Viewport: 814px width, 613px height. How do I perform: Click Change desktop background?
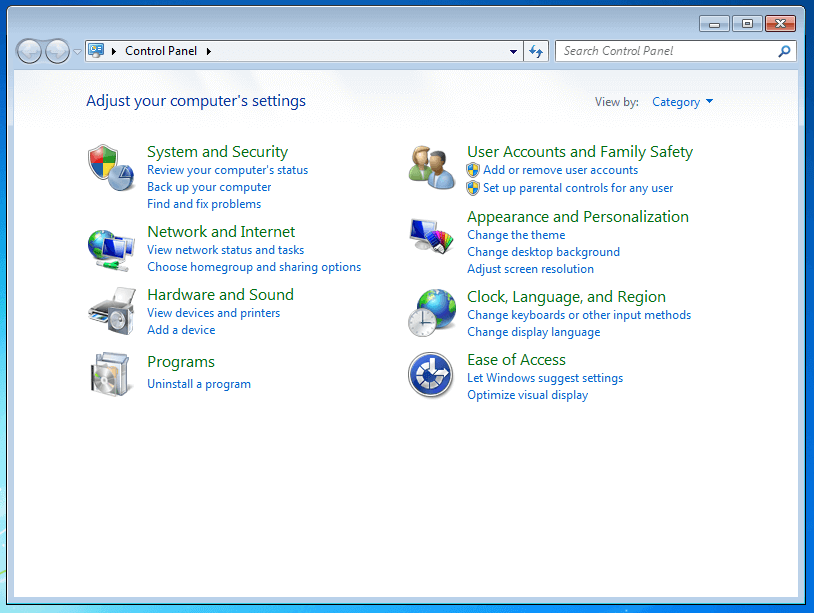(544, 252)
